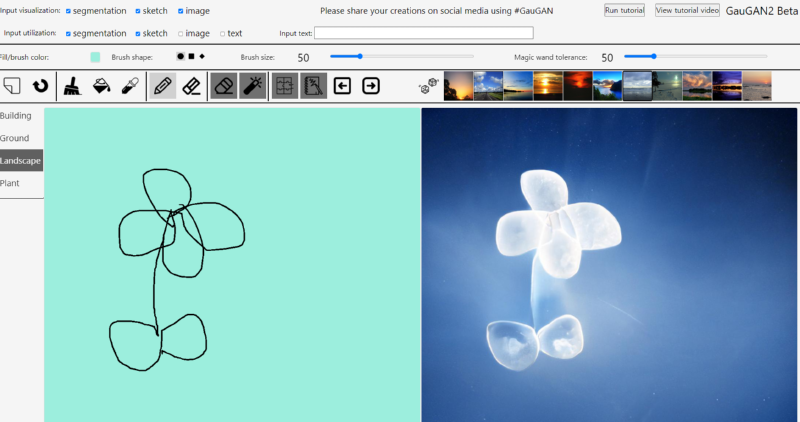Select the pencil sketch tool
800x422 pixels.
(x=162, y=86)
